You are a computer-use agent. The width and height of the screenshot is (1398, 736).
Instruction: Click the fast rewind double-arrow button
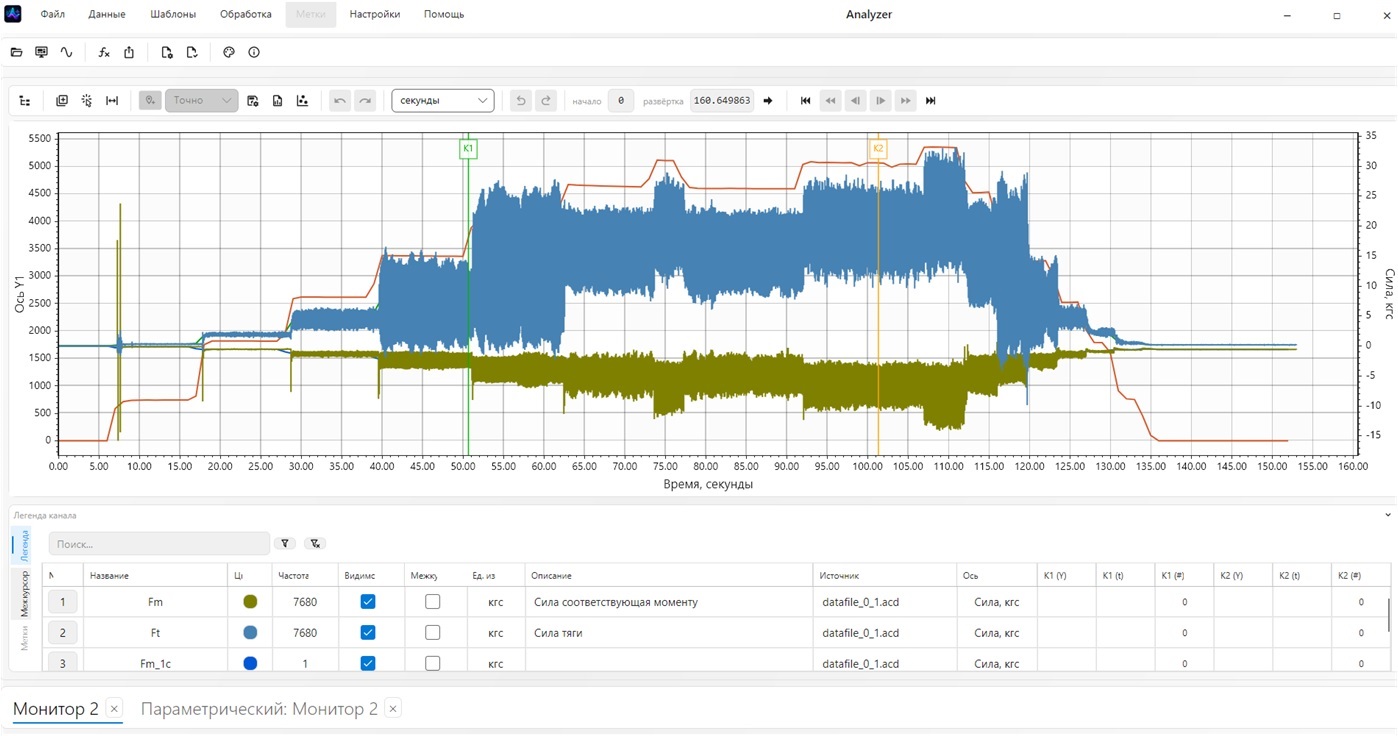click(830, 100)
